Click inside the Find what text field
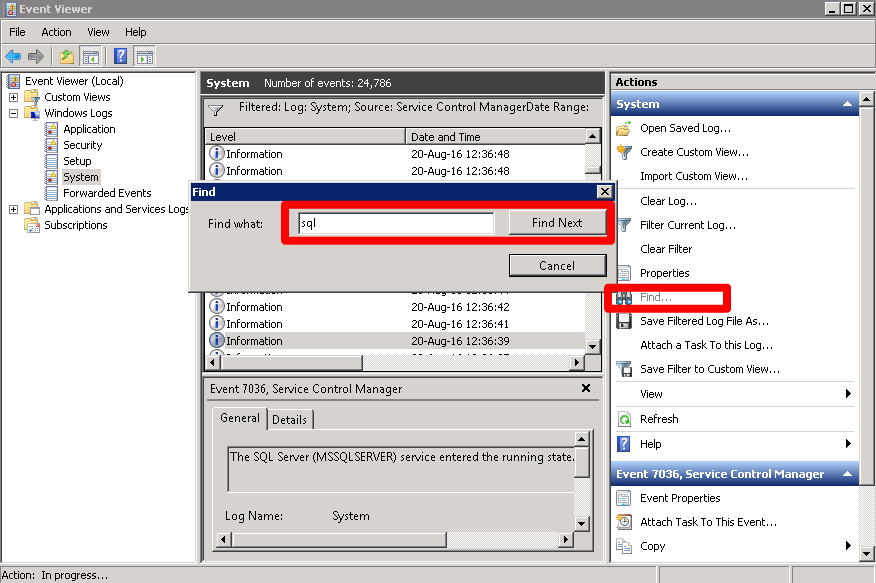 [x=395, y=223]
